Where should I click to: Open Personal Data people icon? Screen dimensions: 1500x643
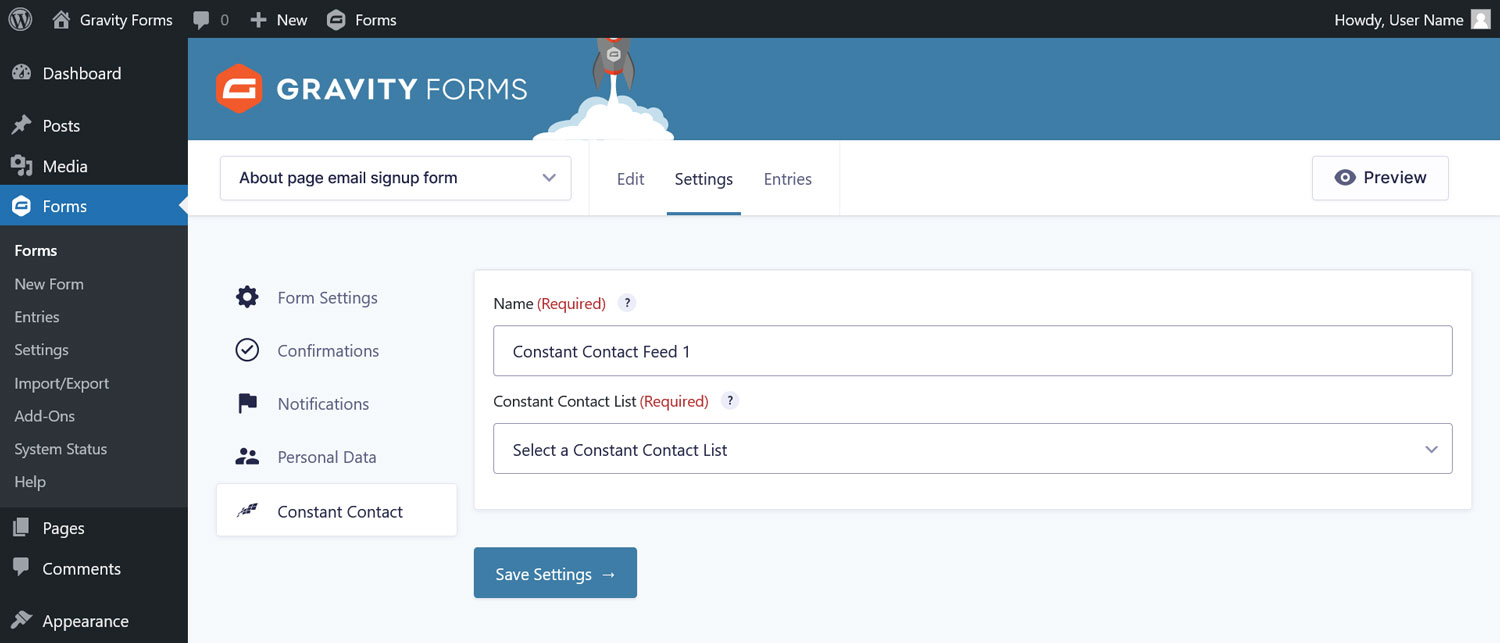coord(247,456)
